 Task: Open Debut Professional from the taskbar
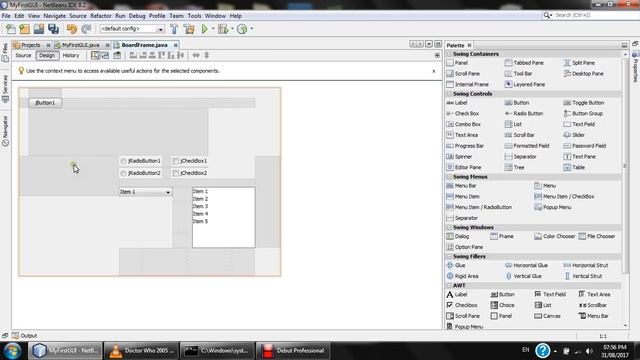coord(293,351)
